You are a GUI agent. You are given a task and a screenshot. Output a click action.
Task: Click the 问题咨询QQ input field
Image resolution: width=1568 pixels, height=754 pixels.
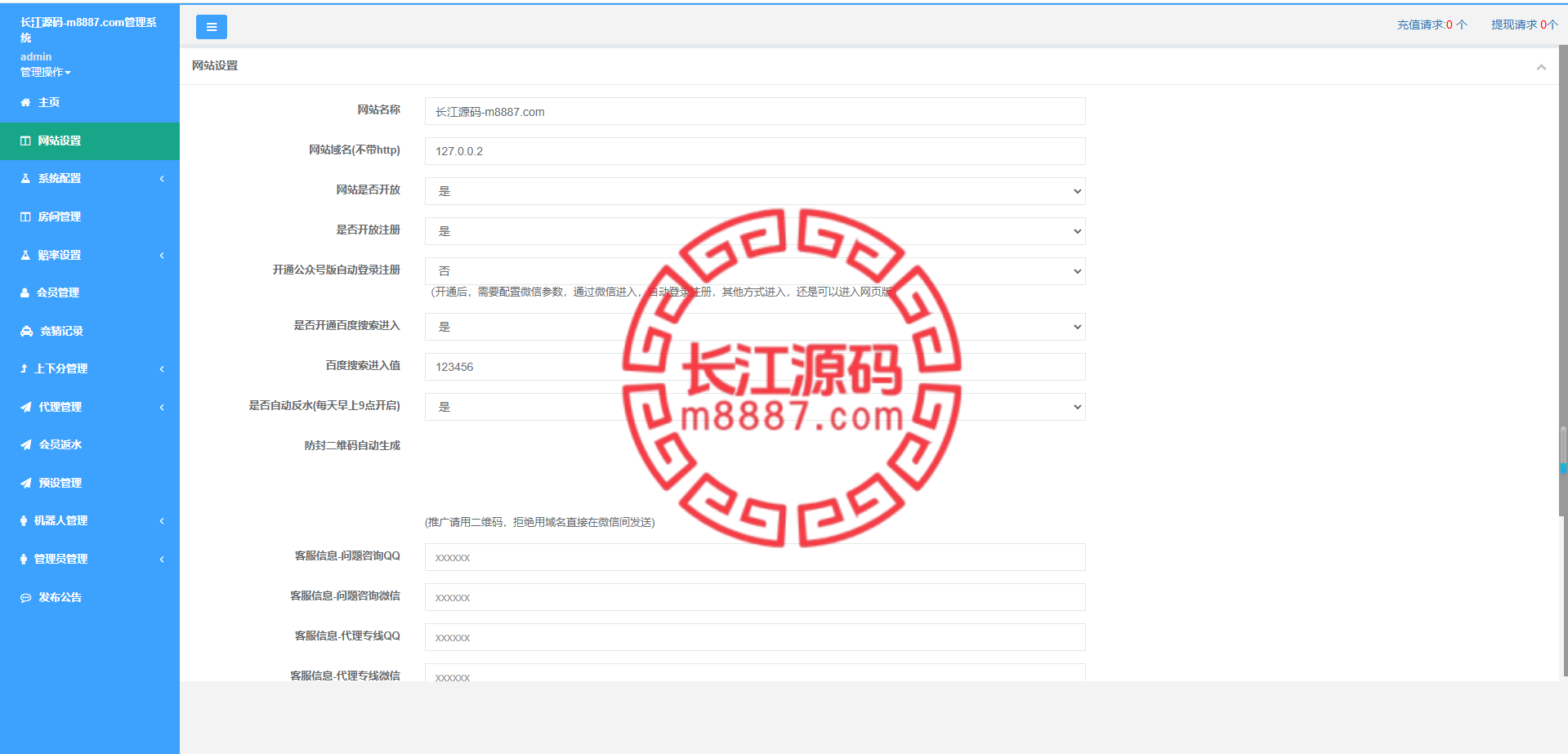coord(755,557)
